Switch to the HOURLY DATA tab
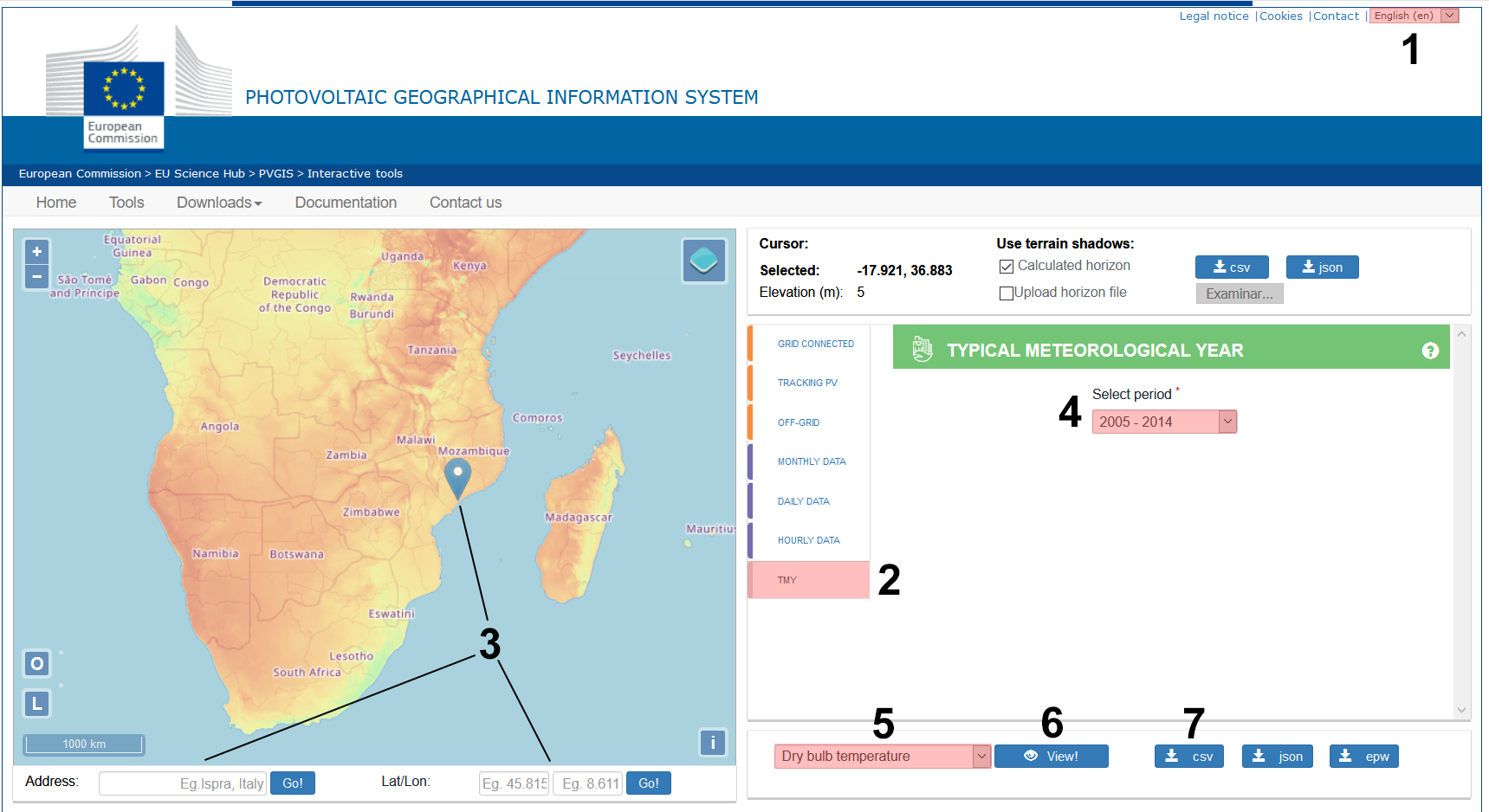1489x812 pixels. (x=809, y=540)
